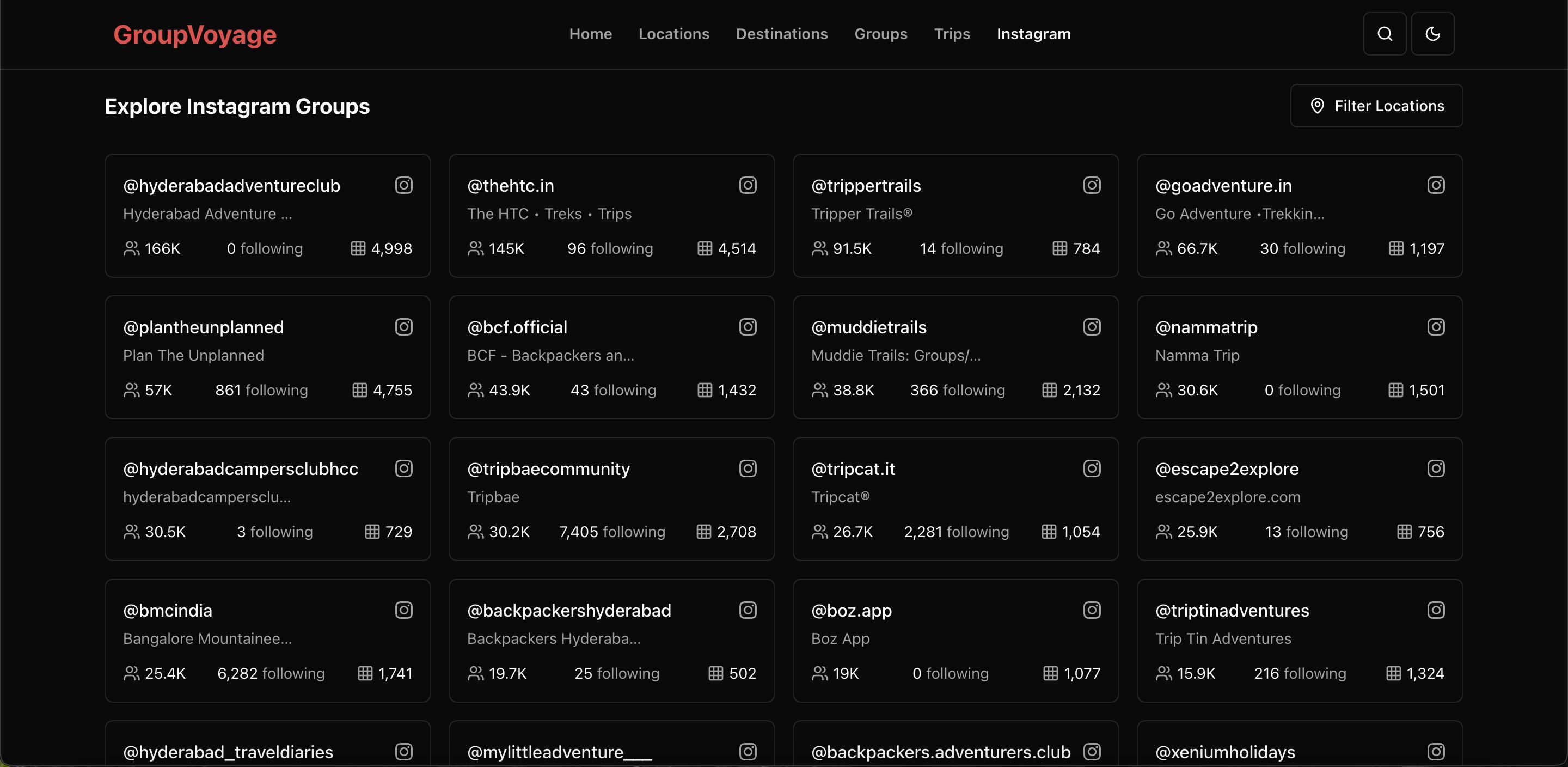Open the search icon button
Screen dimensions: 1568x767
(x=1384, y=34)
